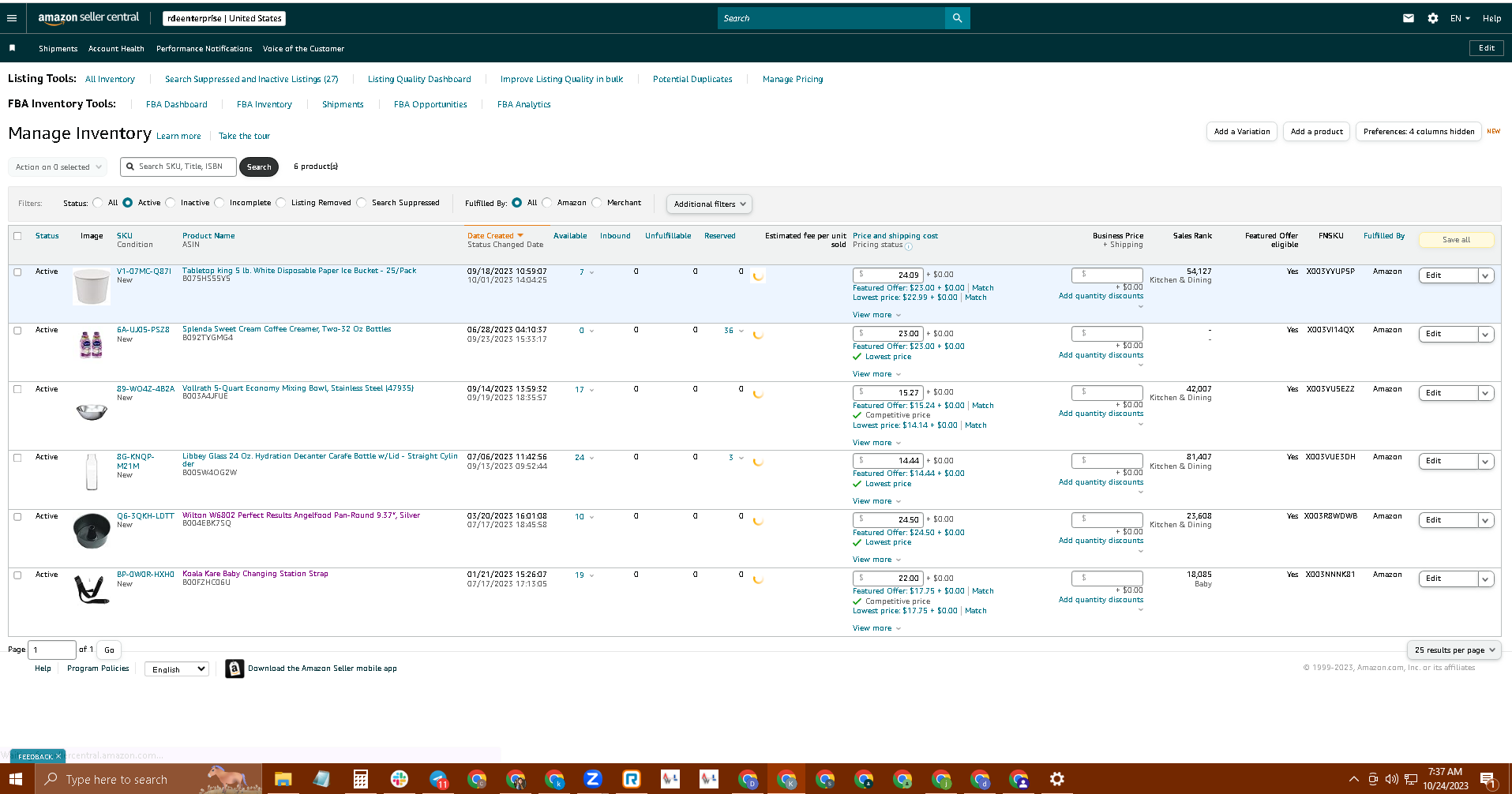Click the Add a product button
This screenshot has height=794, width=1512.
click(x=1317, y=132)
